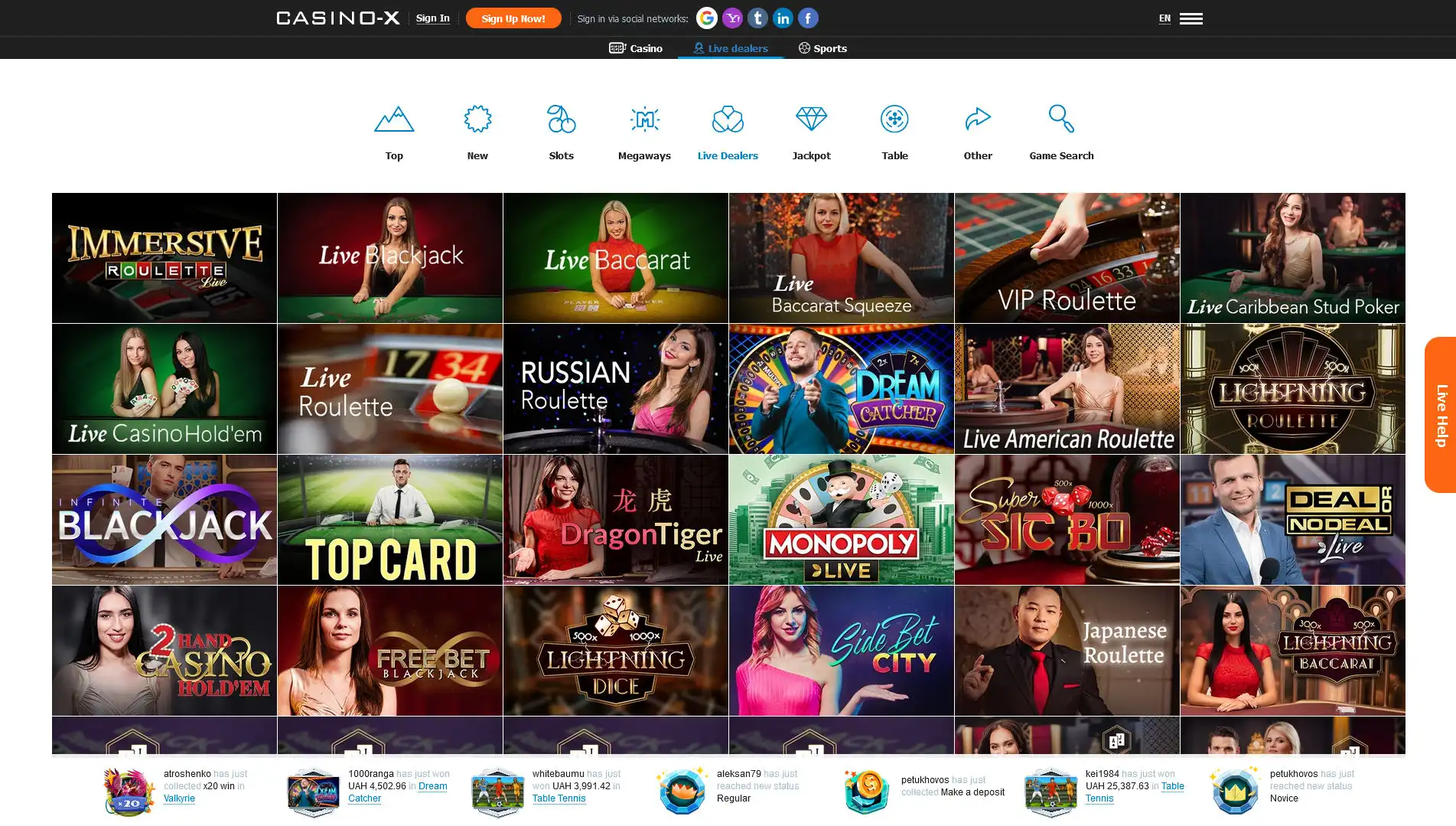This screenshot has height=826, width=1456.
Task: Open the Live Help side panel
Action: [x=1440, y=415]
